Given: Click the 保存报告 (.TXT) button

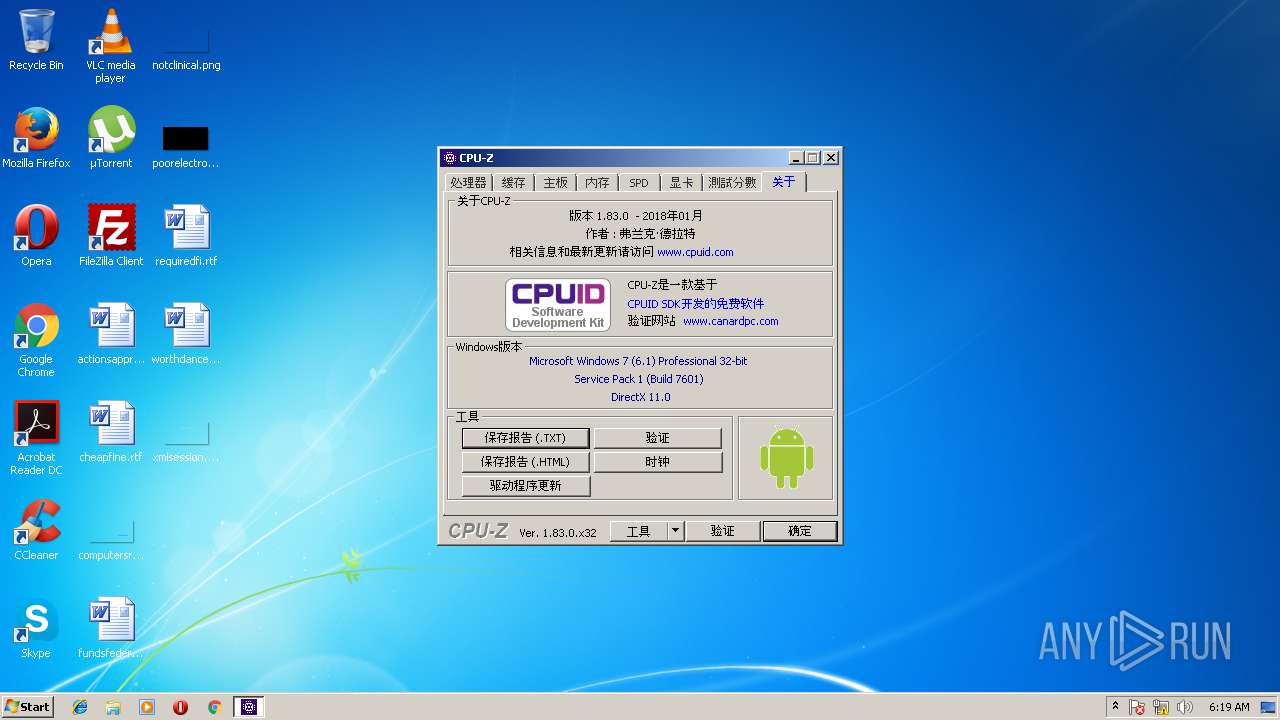Looking at the screenshot, I should (525, 438).
